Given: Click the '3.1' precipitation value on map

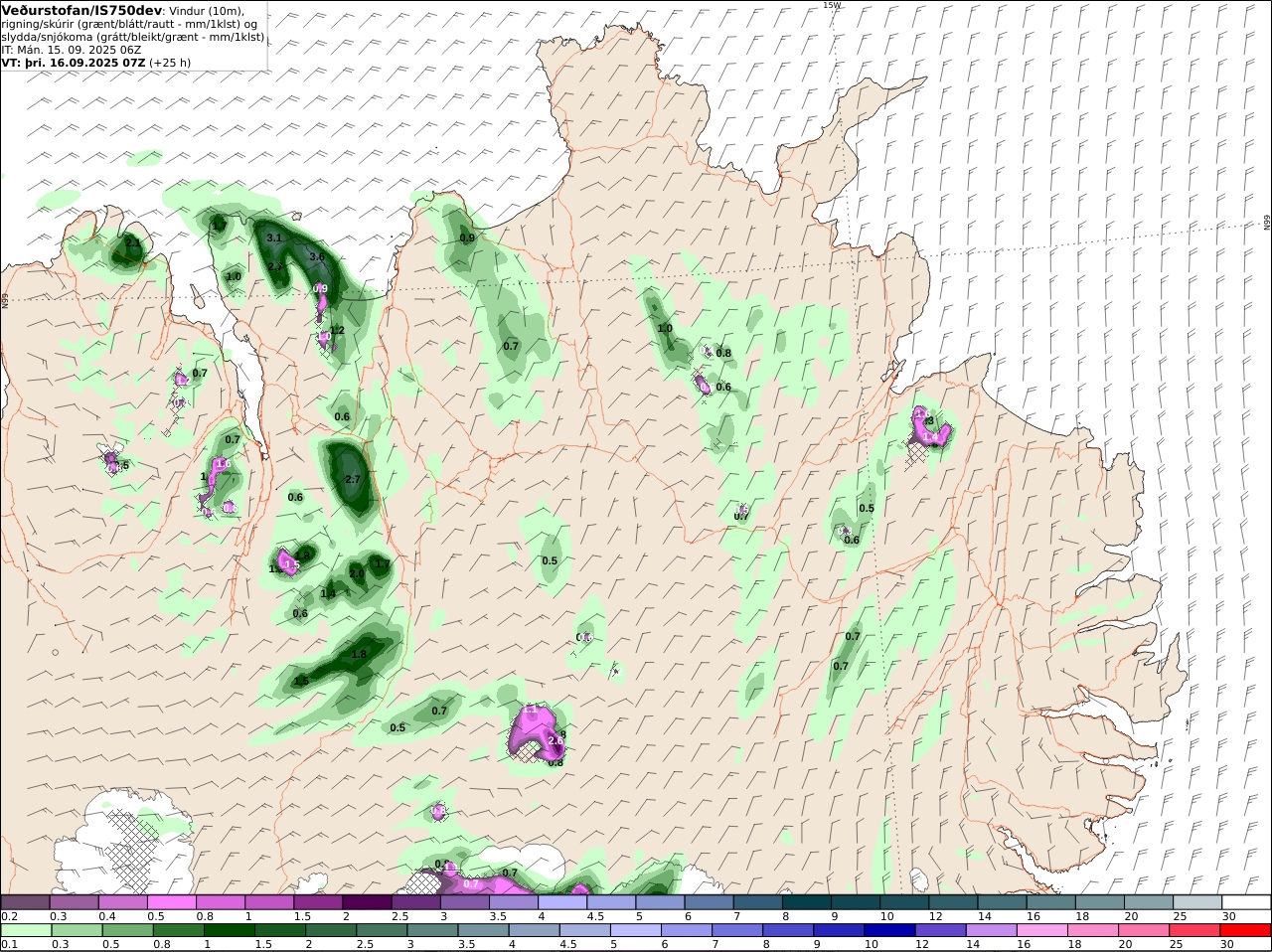Looking at the screenshot, I should (x=275, y=238).
